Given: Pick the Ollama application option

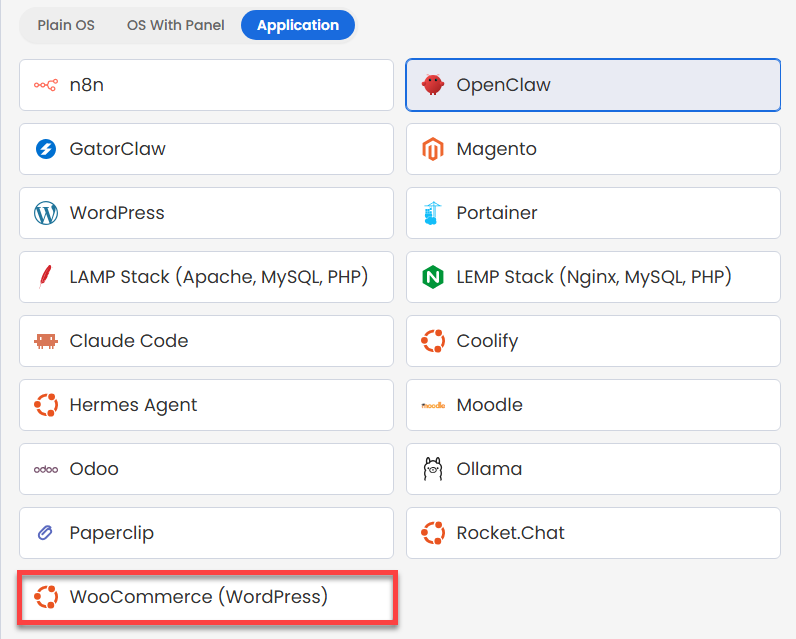Looking at the screenshot, I should [x=593, y=468].
